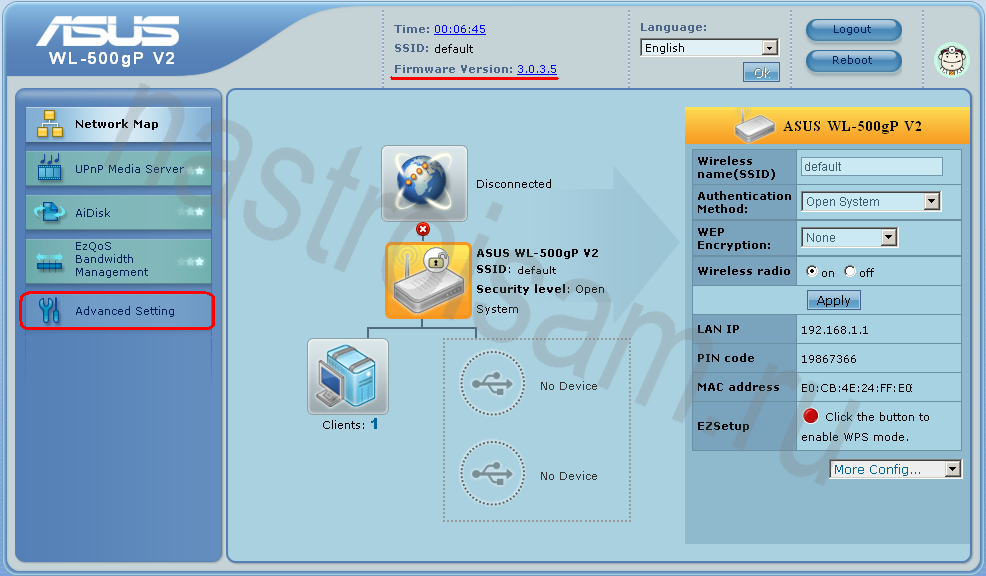Click the lower USB No Device icon
The width and height of the screenshot is (986, 576).
coord(492,475)
